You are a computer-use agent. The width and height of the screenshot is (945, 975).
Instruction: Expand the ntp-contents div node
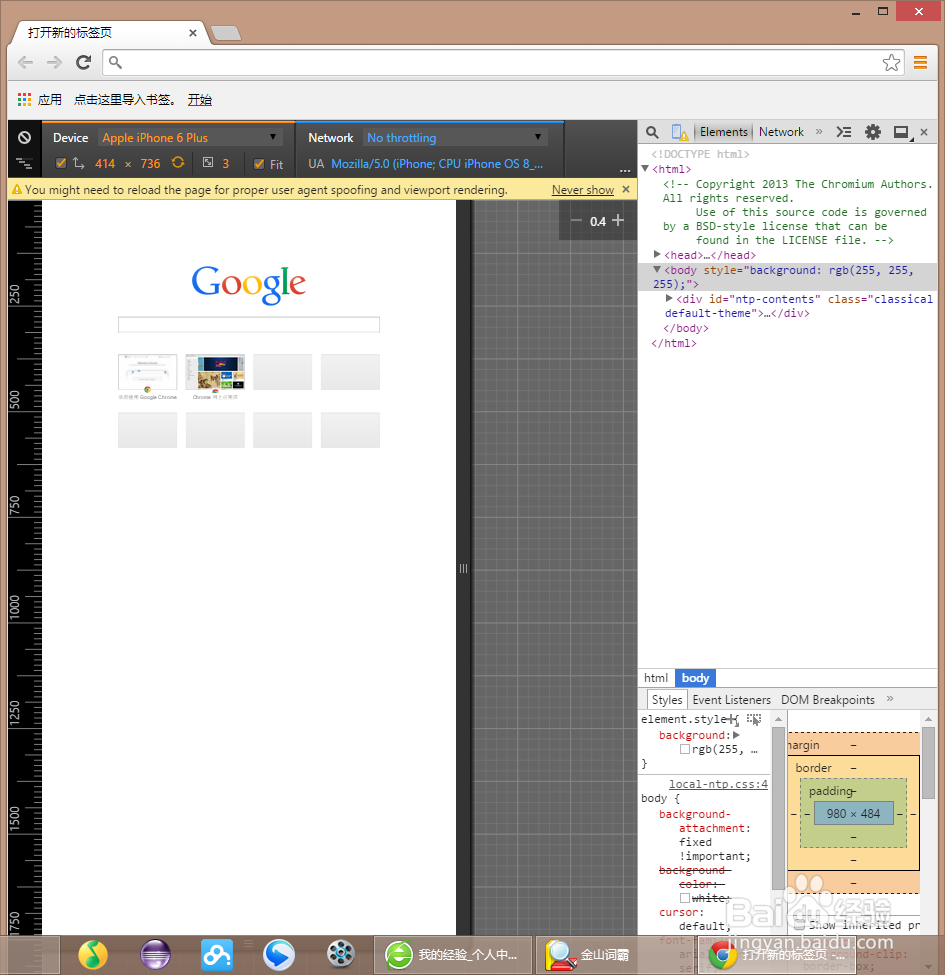click(669, 298)
